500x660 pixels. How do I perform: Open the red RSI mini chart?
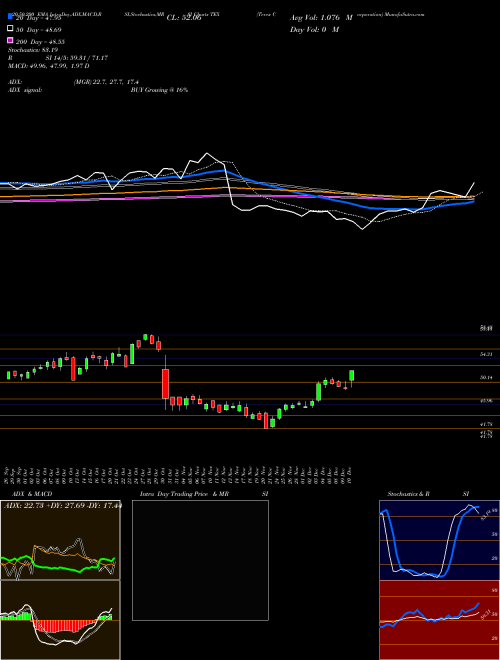[x=439, y=620]
